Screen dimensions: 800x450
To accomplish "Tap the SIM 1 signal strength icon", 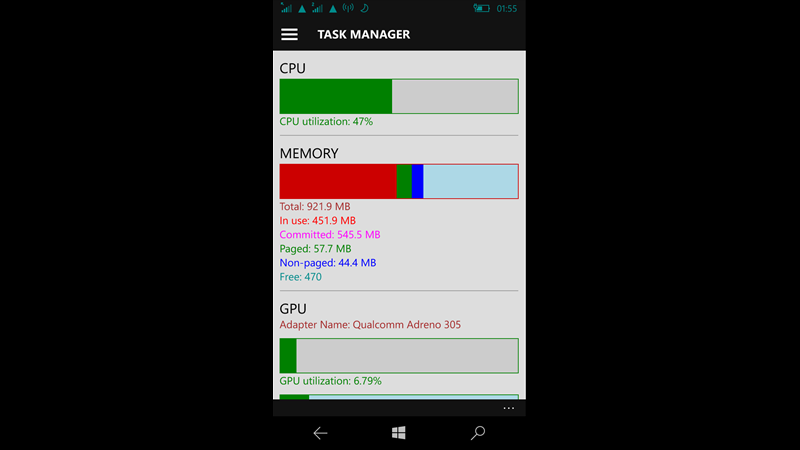I will [286, 9].
